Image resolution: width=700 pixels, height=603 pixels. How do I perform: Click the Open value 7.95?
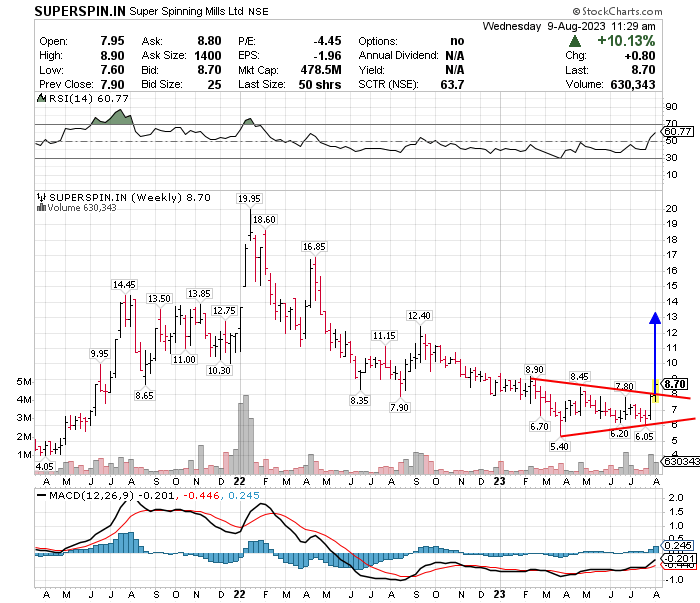[x=112, y=41]
